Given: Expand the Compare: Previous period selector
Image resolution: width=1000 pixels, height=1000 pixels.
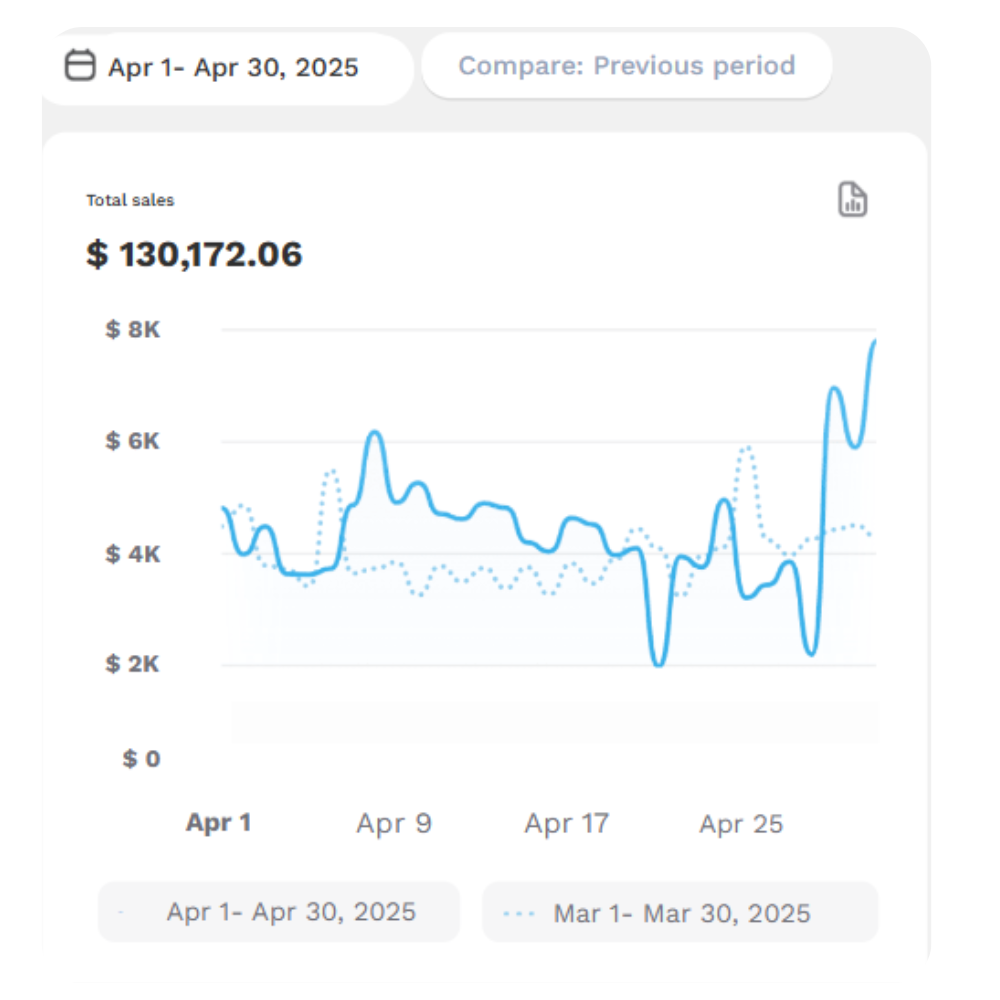Looking at the screenshot, I should tap(626, 66).
